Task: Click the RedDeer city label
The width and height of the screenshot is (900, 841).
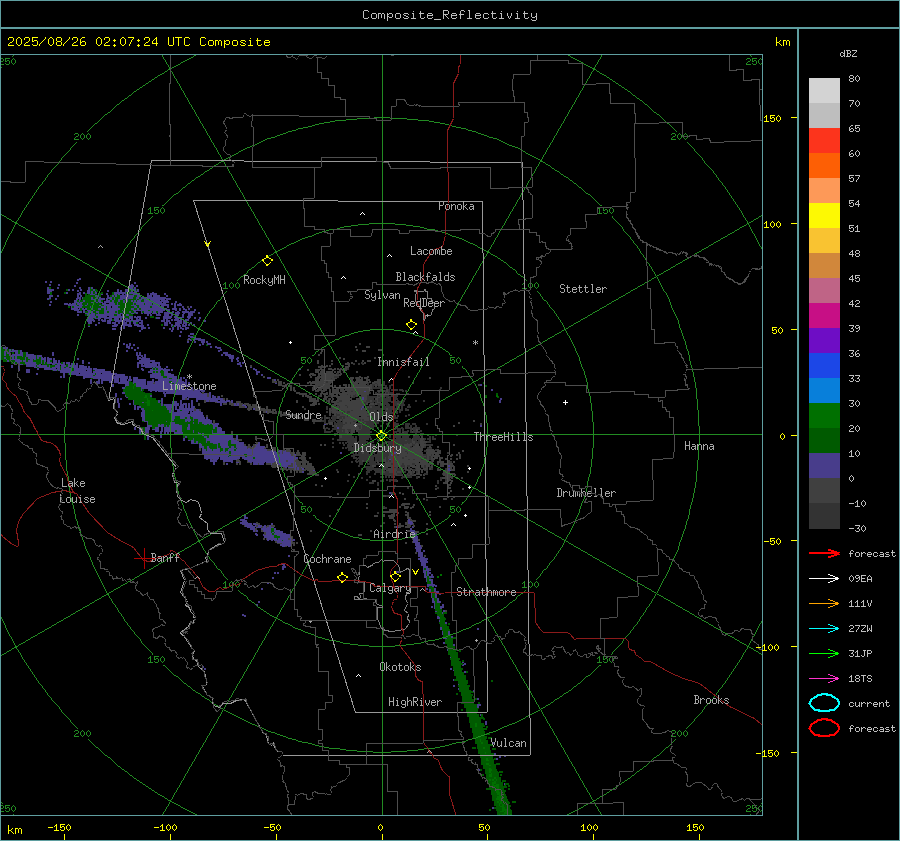Action: [x=424, y=303]
